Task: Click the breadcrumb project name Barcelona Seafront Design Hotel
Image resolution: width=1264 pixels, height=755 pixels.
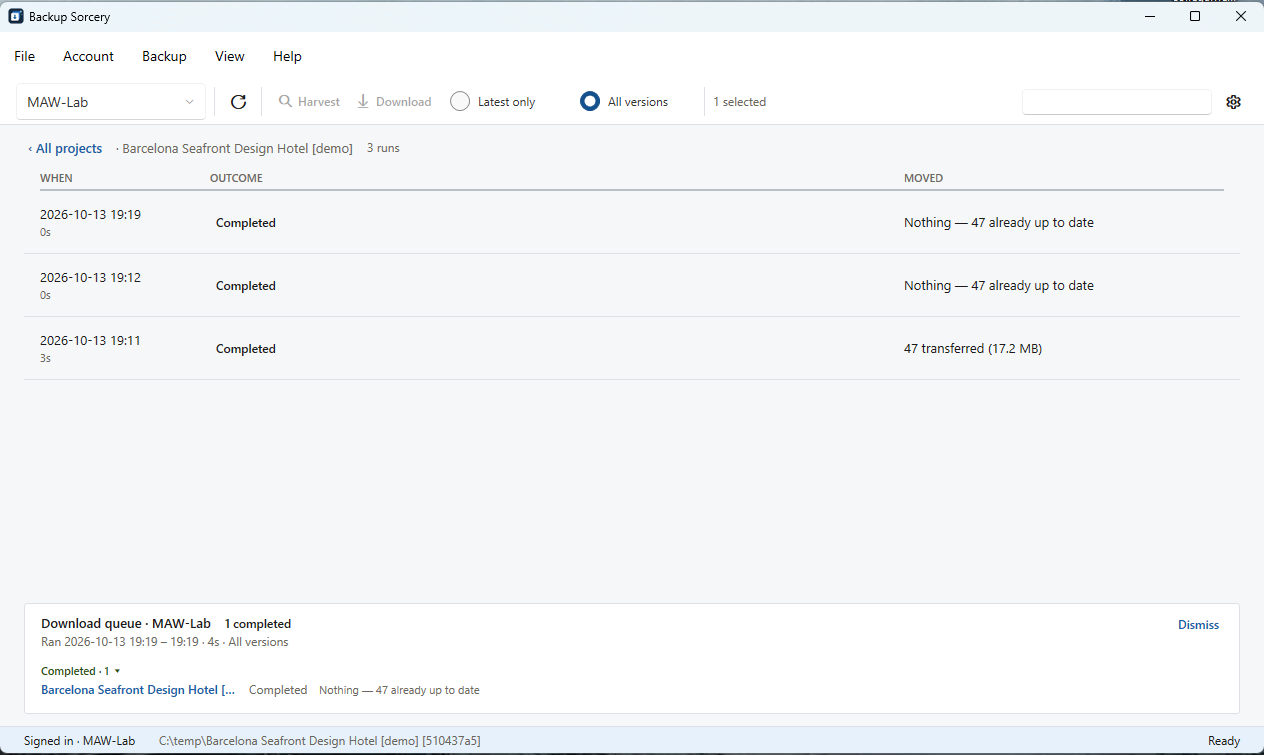Action: point(237,149)
